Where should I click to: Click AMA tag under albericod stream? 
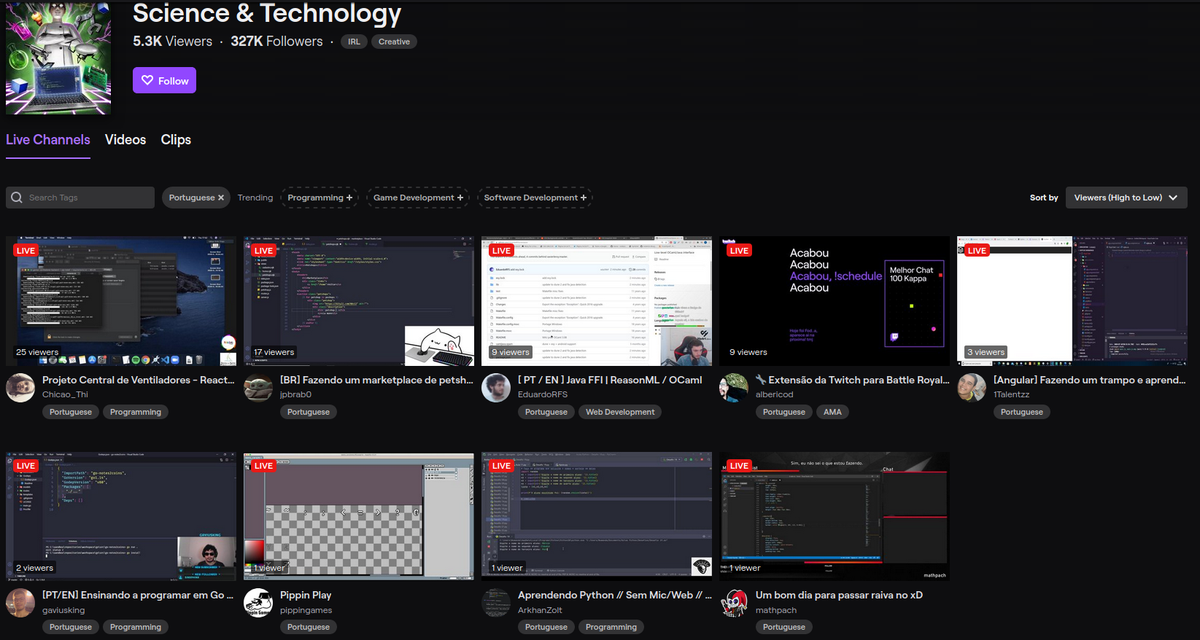click(x=832, y=412)
